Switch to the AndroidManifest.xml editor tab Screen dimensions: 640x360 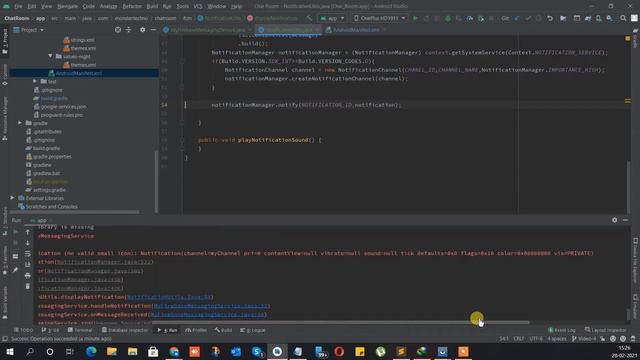(x=356, y=30)
